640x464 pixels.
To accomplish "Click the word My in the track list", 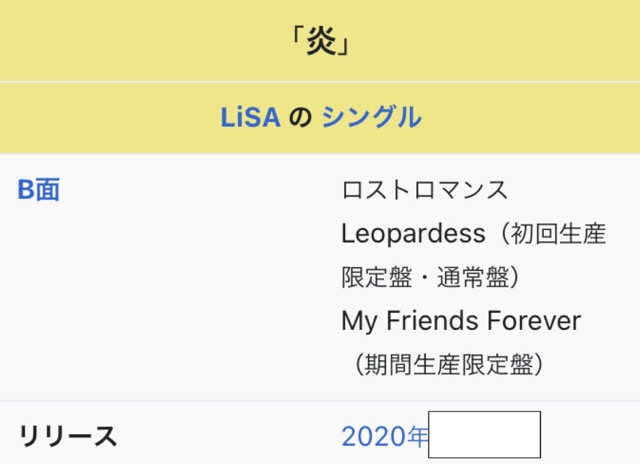I will pyautogui.click(x=360, y=321).
